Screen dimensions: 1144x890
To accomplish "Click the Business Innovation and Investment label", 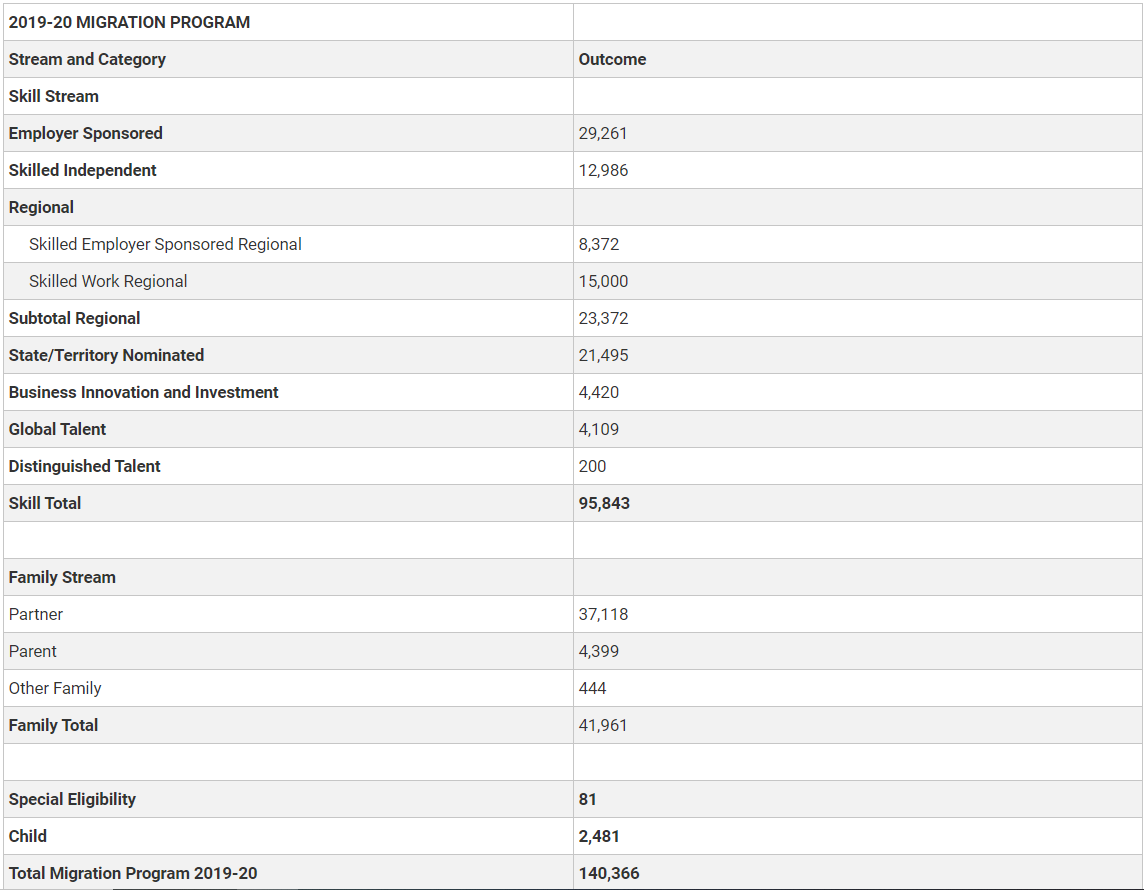I will tap(143, 392).
